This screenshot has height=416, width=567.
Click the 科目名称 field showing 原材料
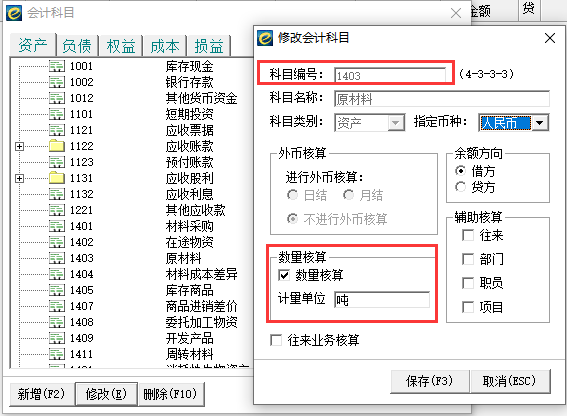pos(442,99)
